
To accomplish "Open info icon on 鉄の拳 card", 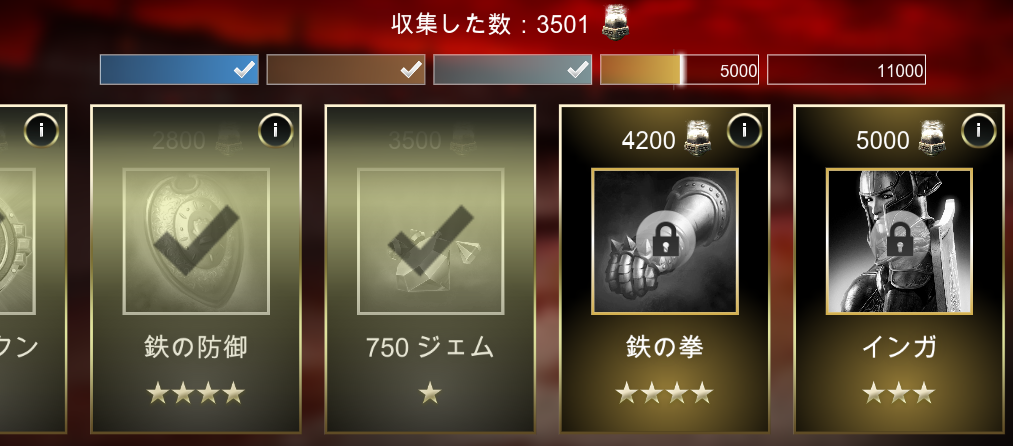I will tap(744, 131).
